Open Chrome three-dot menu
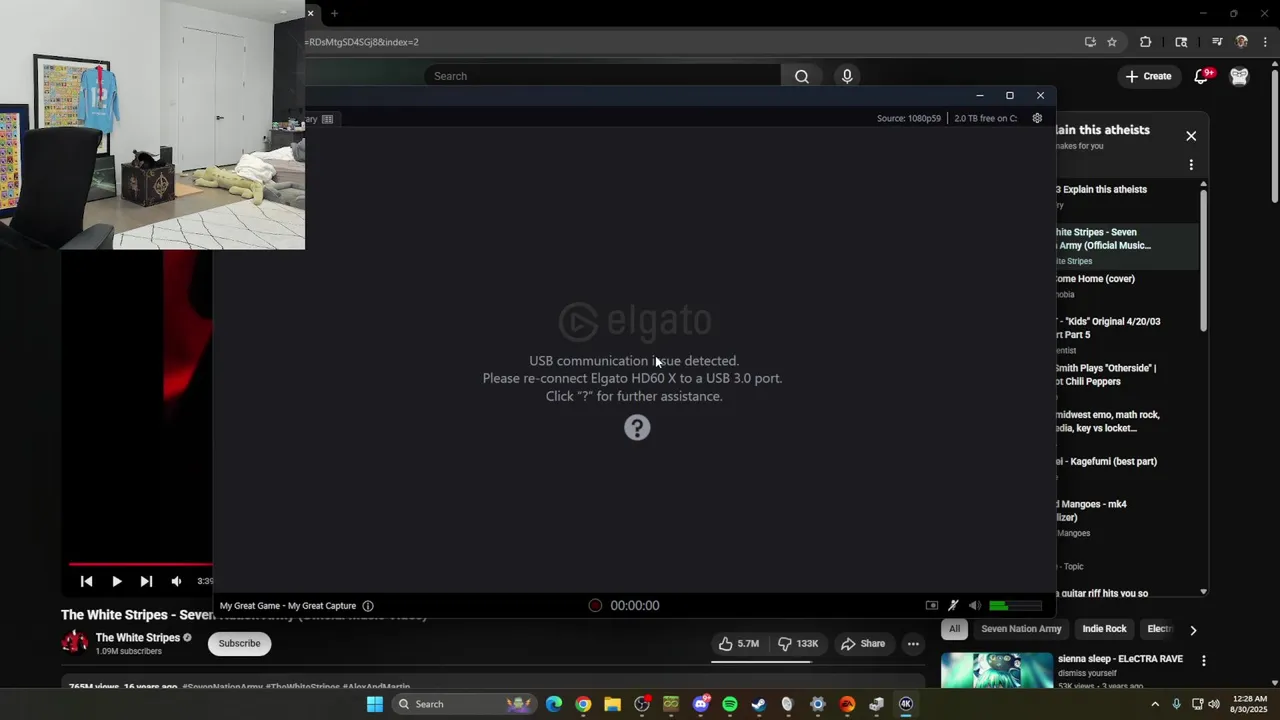 [x=1265, y=42]
